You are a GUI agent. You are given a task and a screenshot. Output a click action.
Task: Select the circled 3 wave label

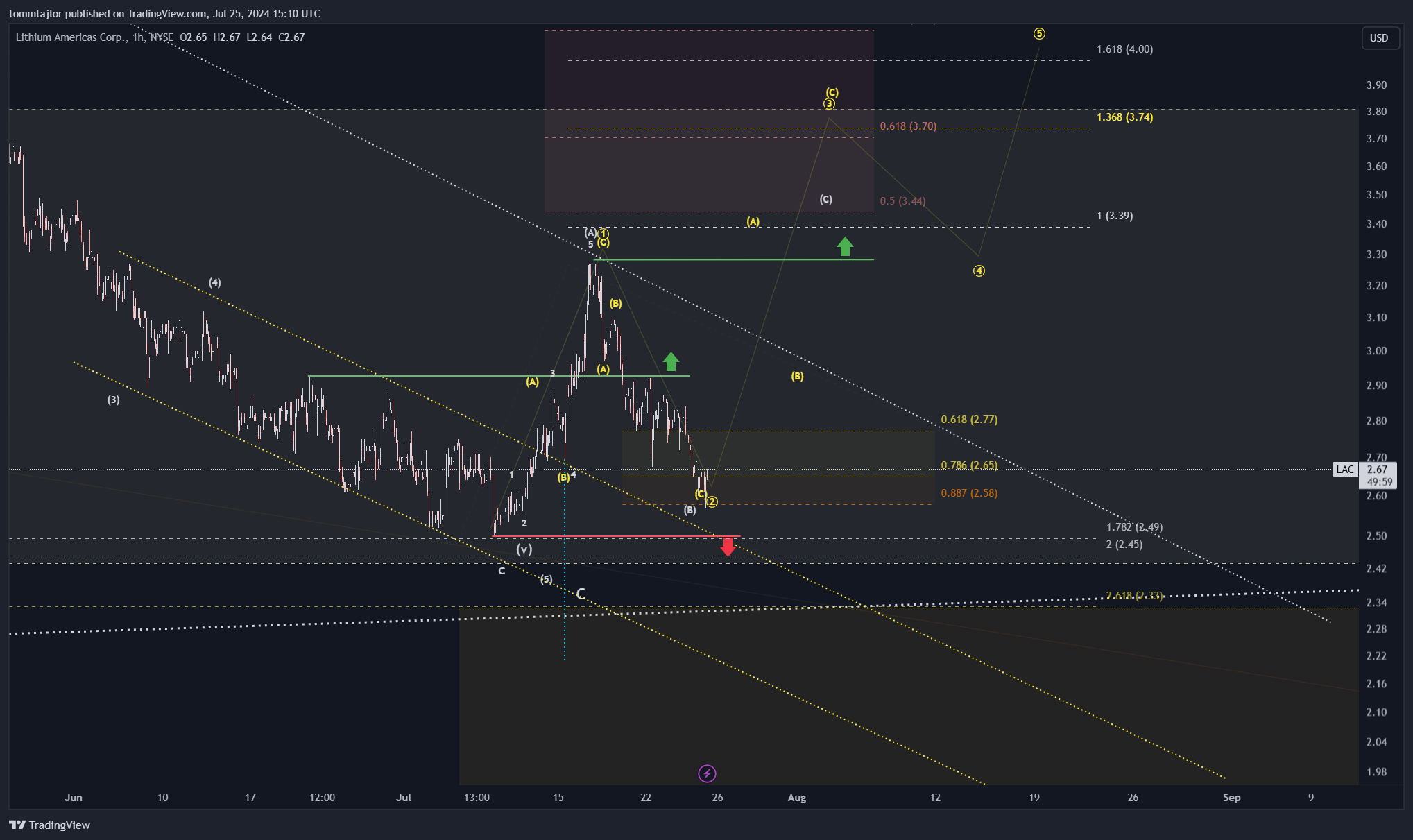pos(829,104)
